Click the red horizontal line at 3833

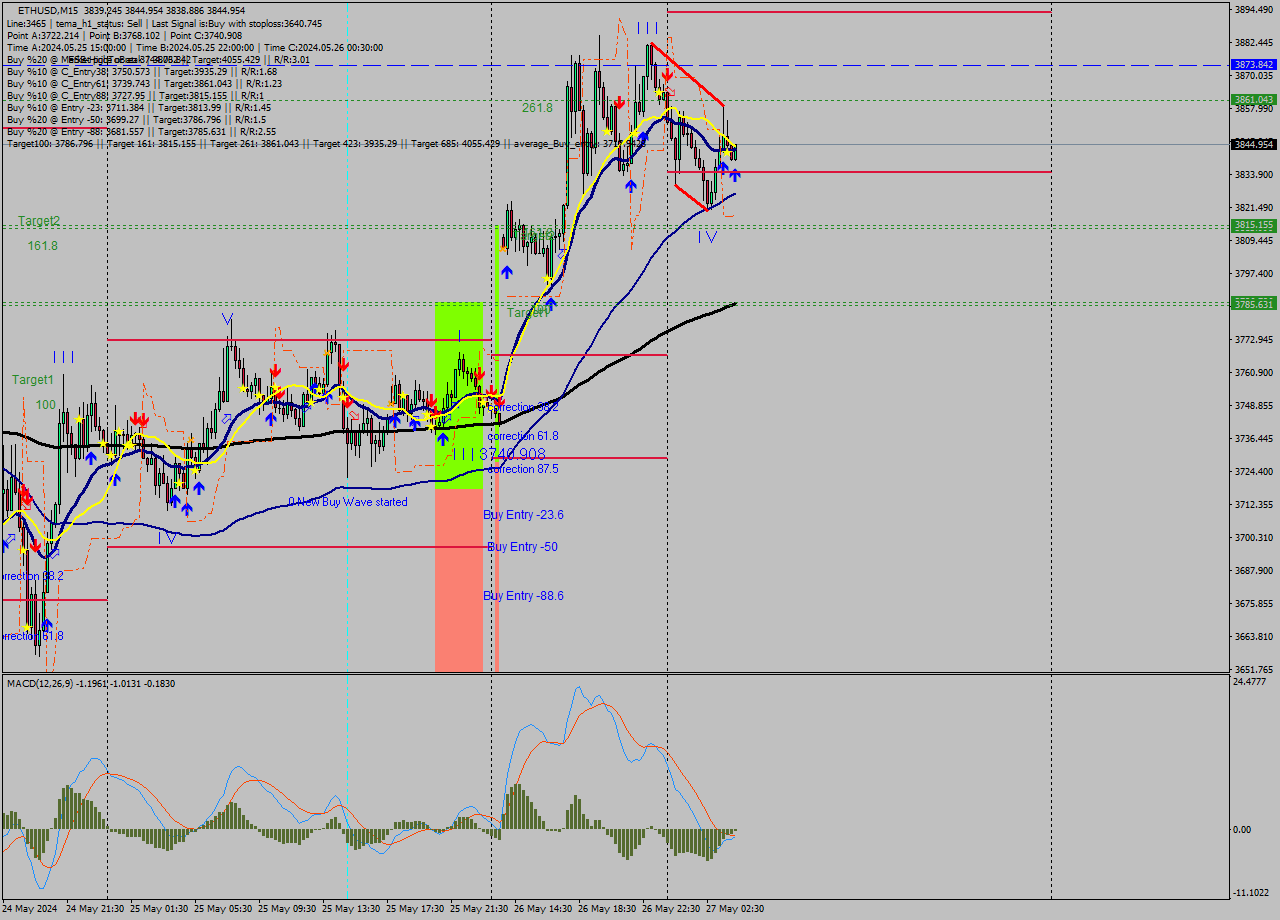[x=859, y=172]
